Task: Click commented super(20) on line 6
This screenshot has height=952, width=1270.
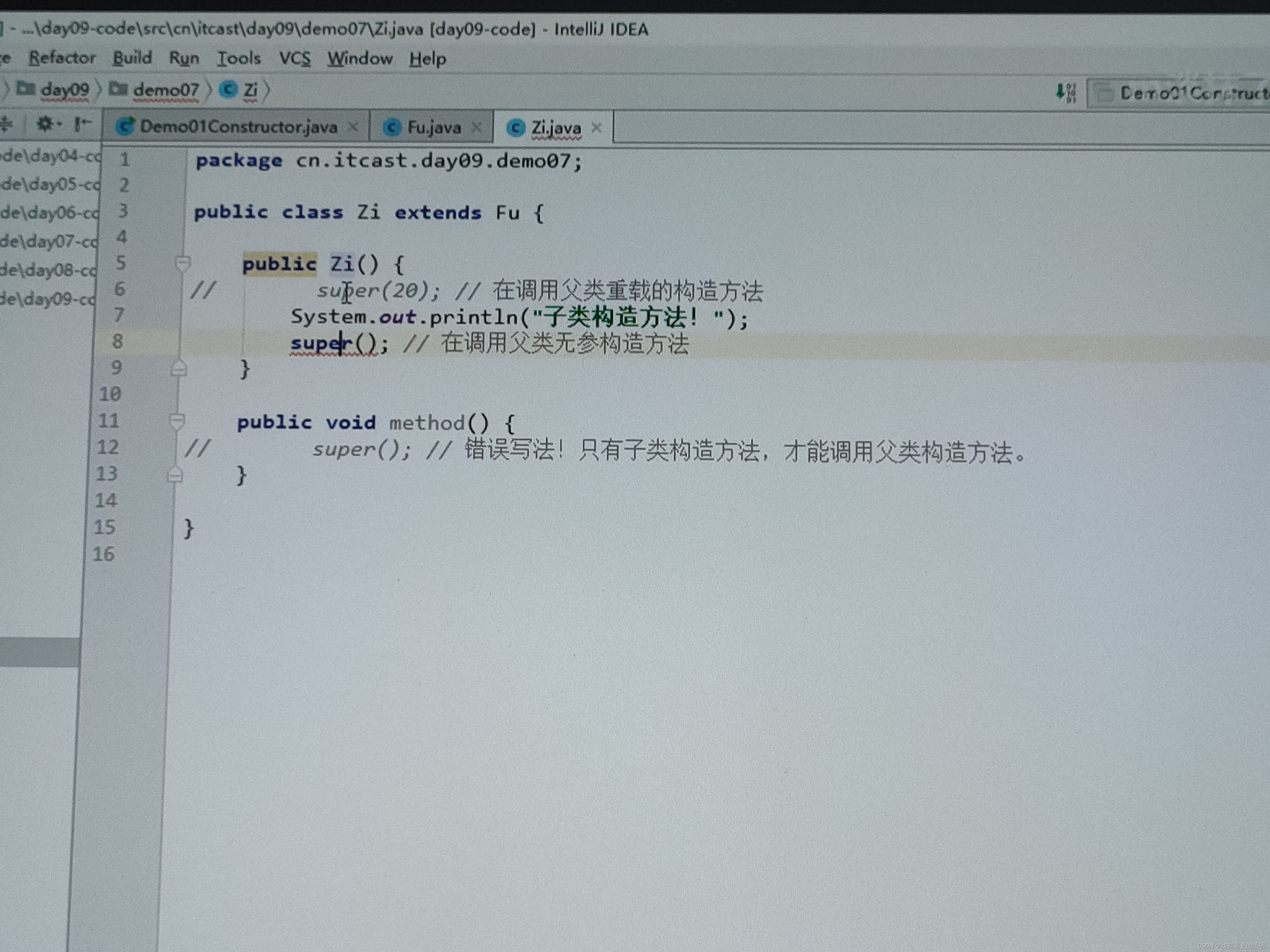Action: 378,291
